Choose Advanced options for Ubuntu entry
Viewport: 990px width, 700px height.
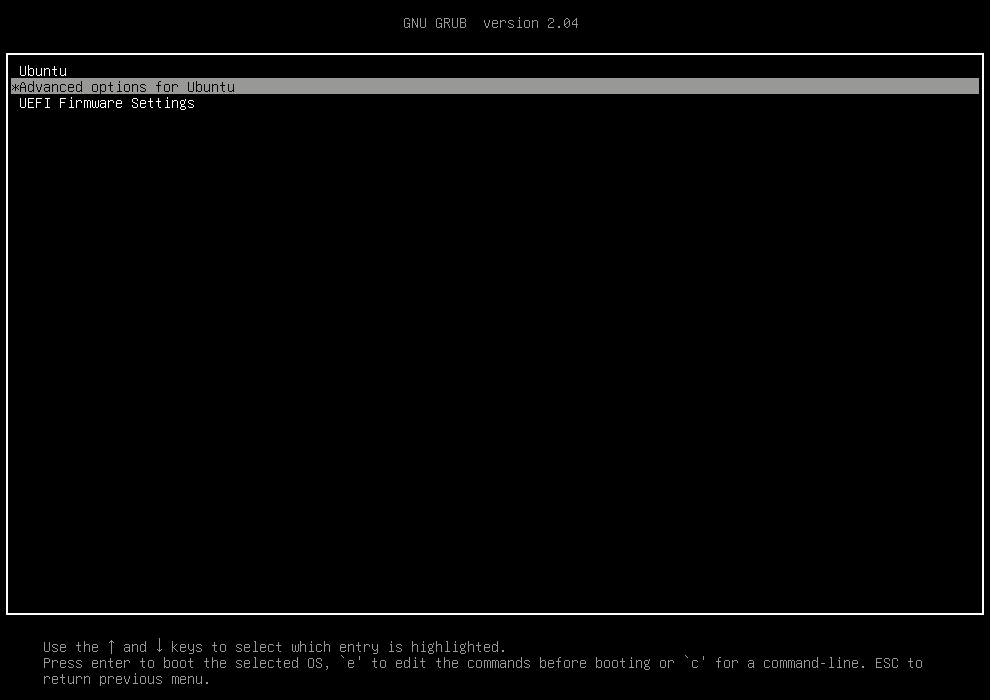(127, 87)
